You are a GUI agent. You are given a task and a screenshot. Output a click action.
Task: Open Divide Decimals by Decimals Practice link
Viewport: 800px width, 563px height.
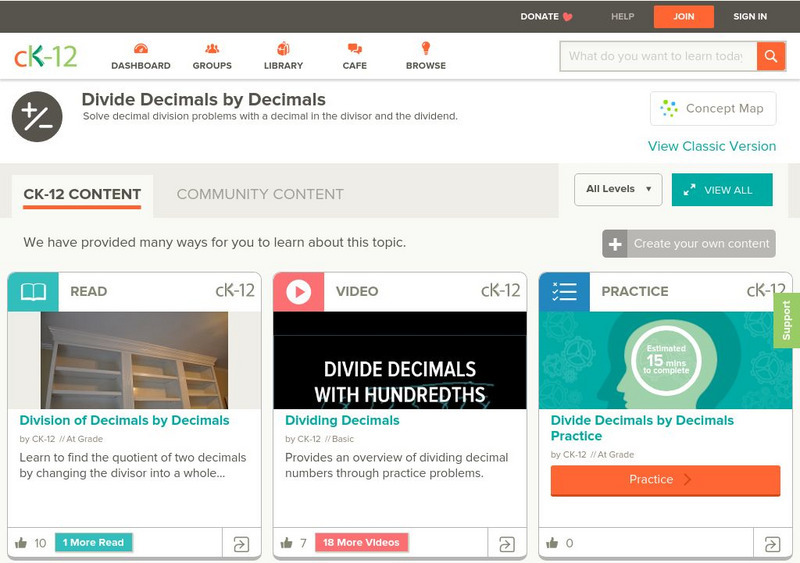(642, 428)
